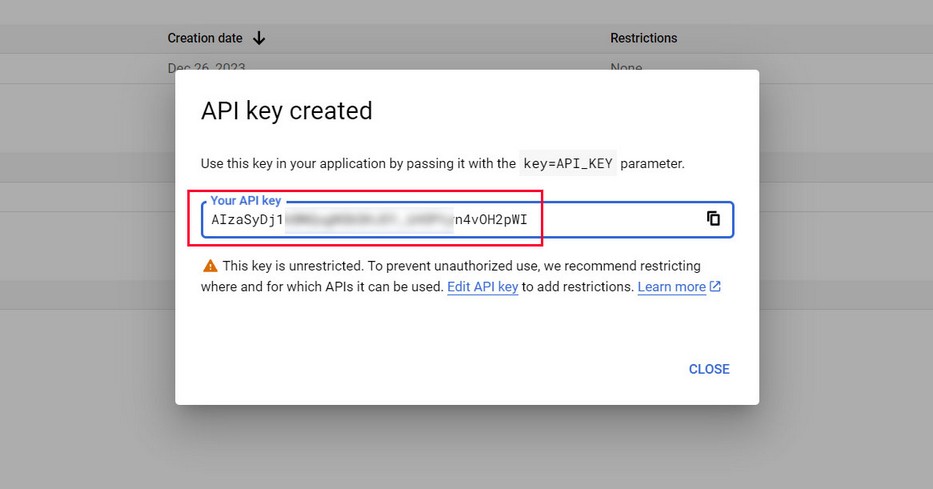Follow the Learn more link
This screenshot has width=933, height=489.
671,287
